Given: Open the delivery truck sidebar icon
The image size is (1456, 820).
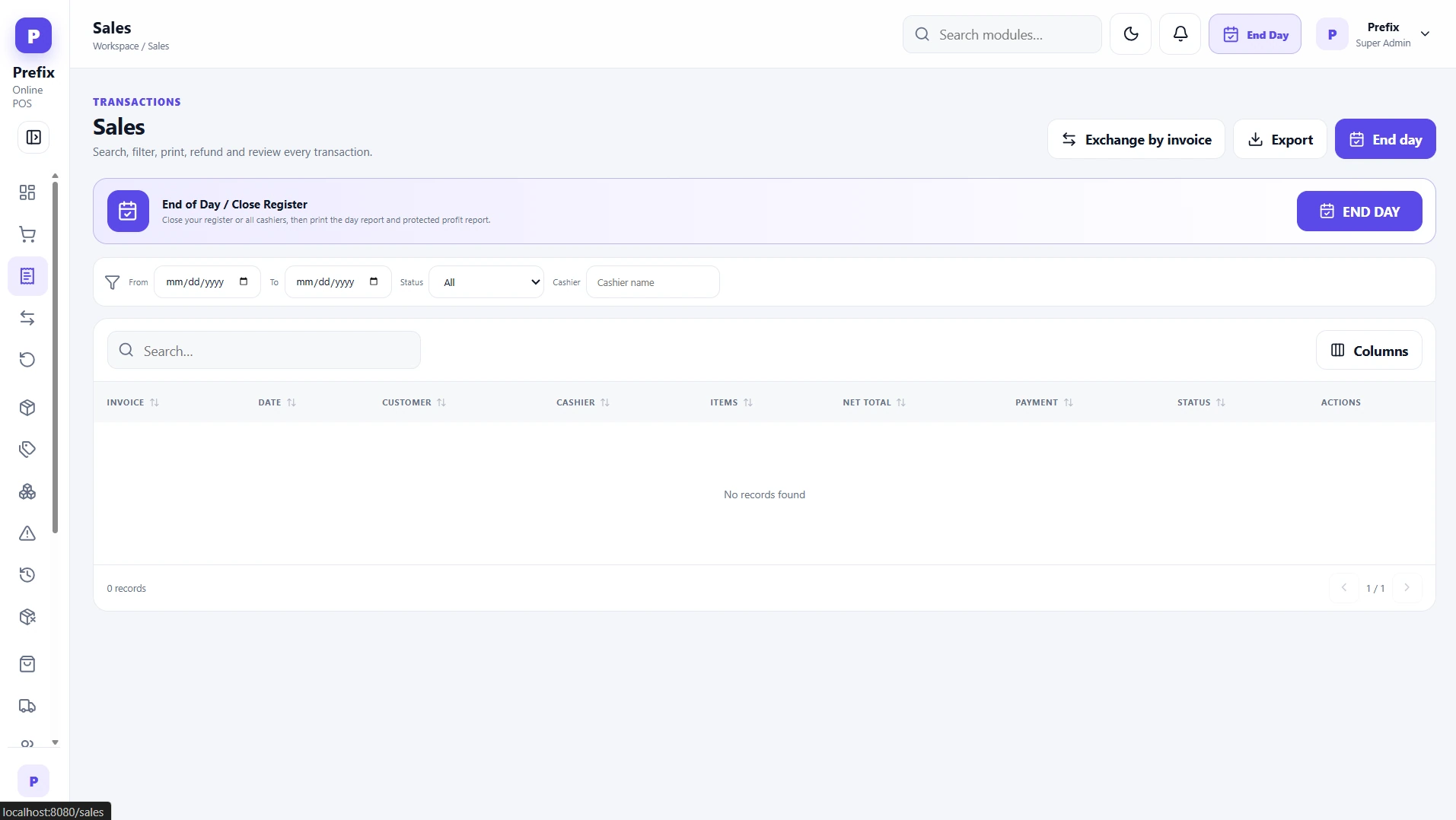Looking at the screenshot, I should (x=27, y=706).
